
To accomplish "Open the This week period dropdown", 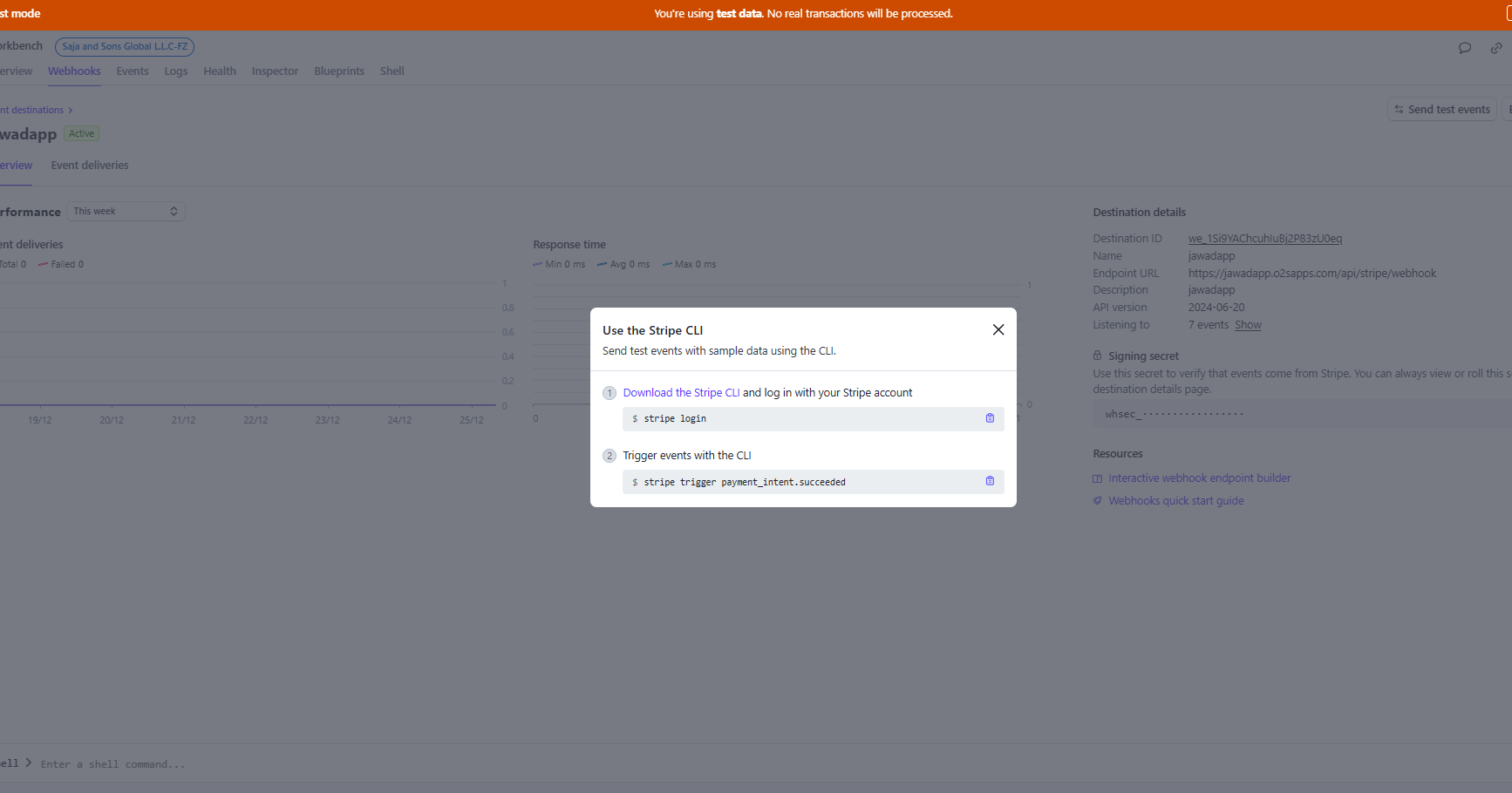I will 126,211.
